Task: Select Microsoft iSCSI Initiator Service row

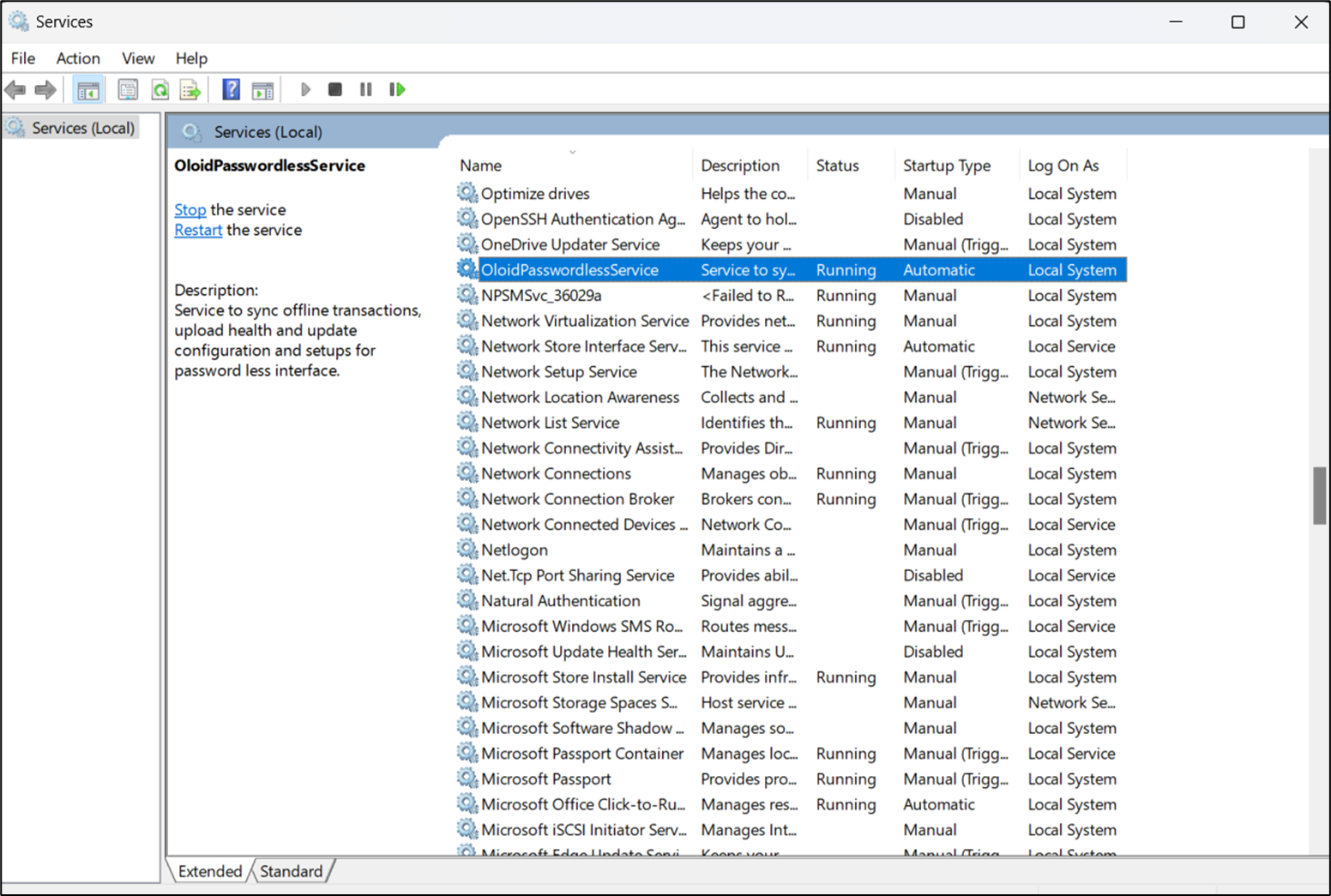Action: click(791, 830)
